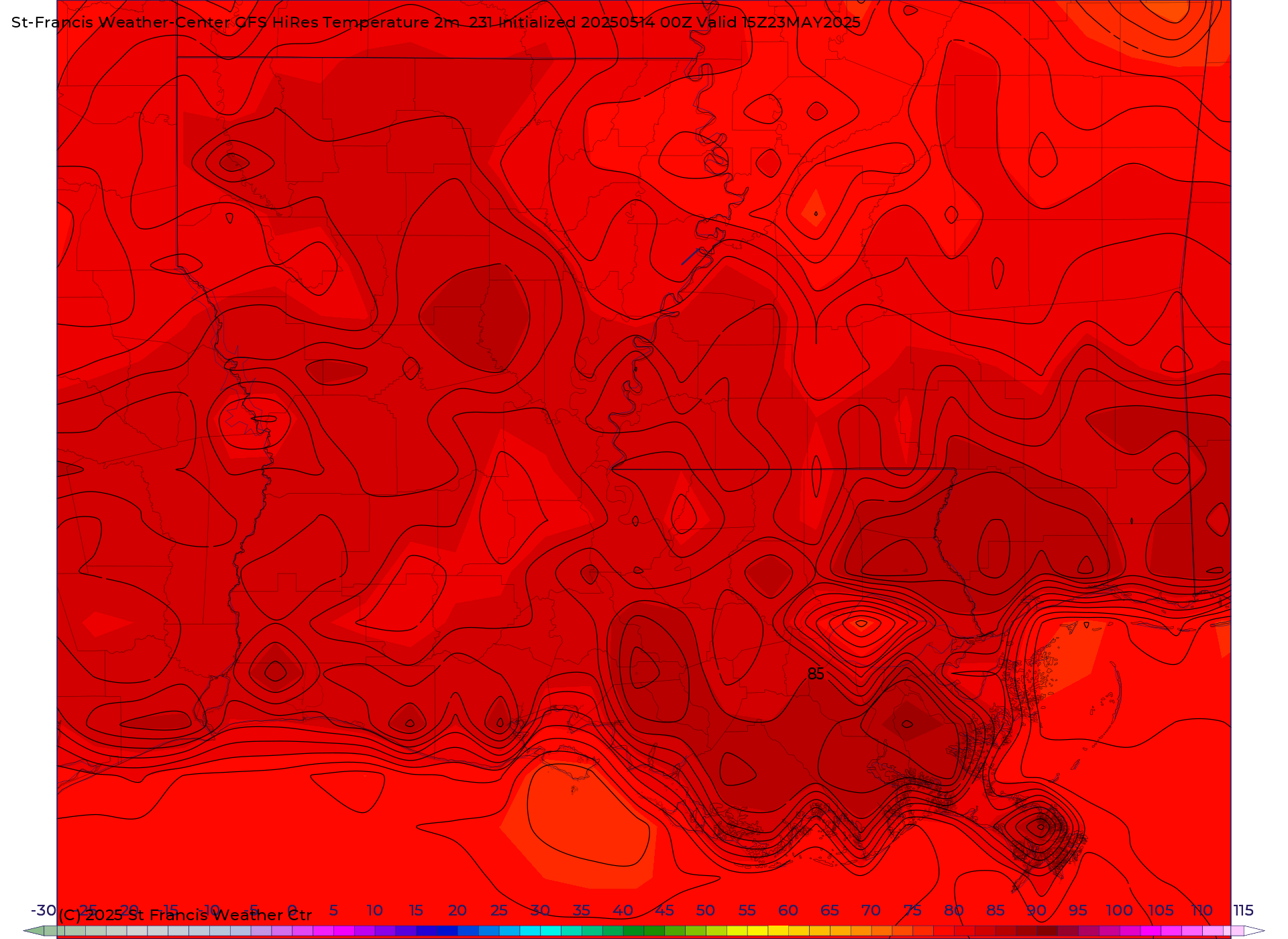Click the 115 color scale label
Screen dimensions: 1288x939
(x=1244, y=911)
